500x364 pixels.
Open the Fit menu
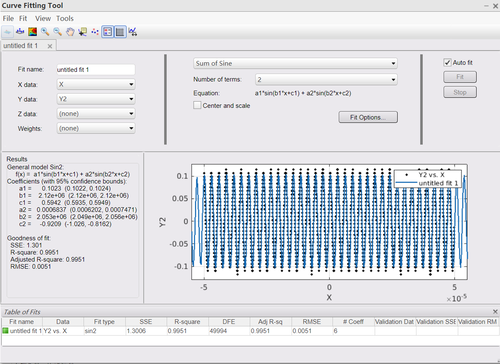(23, 19)
